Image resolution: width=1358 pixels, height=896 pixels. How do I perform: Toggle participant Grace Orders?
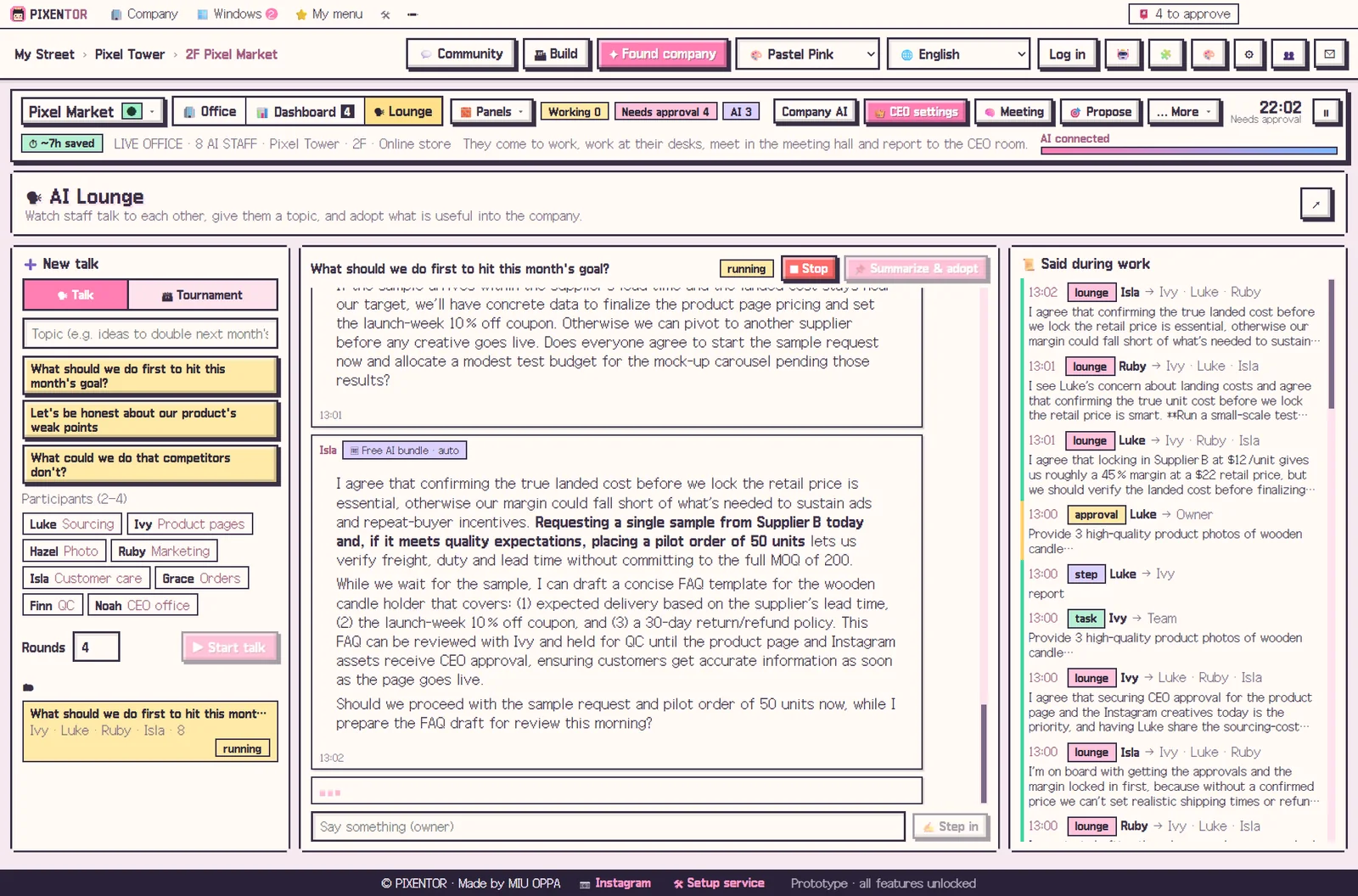pos(201,579)
